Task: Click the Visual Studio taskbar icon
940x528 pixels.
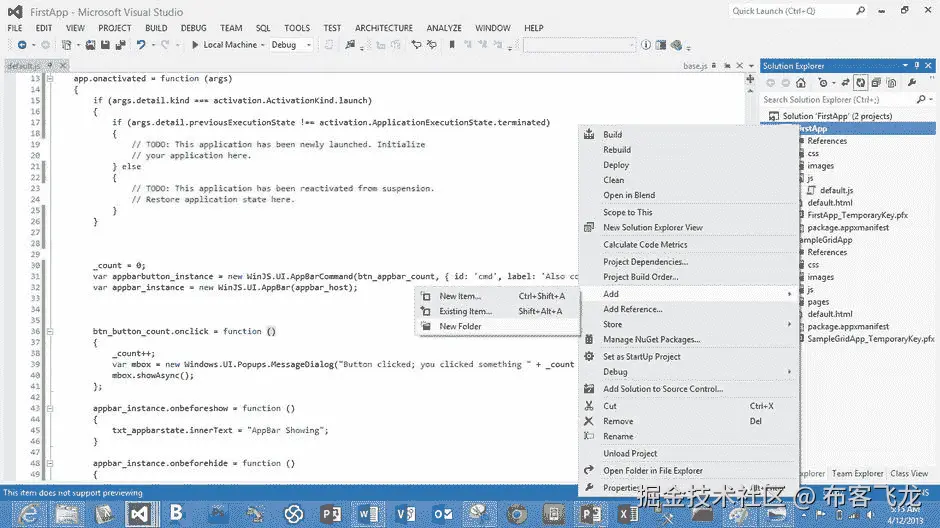Action: (x=140, y=514)
